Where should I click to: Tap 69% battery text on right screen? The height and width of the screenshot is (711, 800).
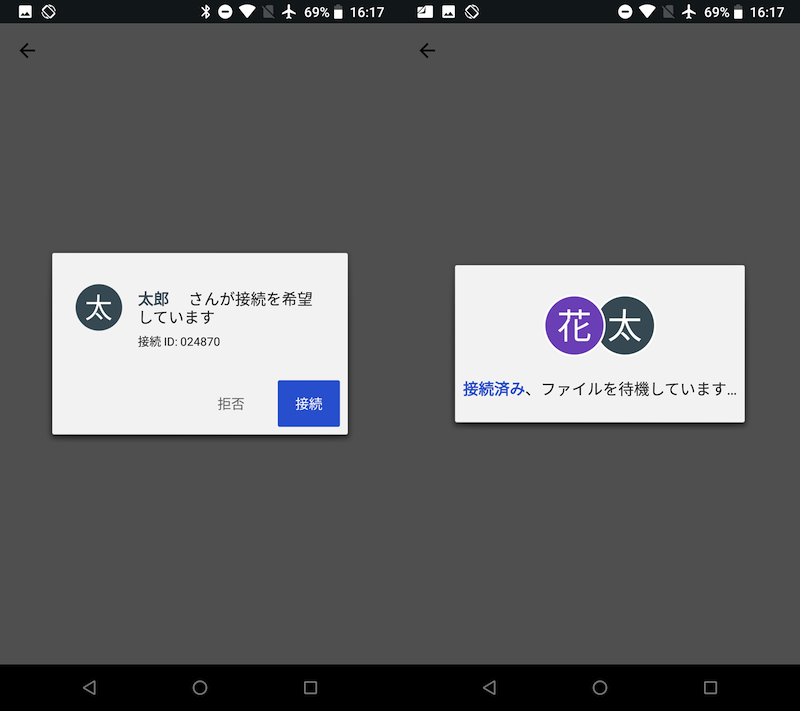point(717,12)
